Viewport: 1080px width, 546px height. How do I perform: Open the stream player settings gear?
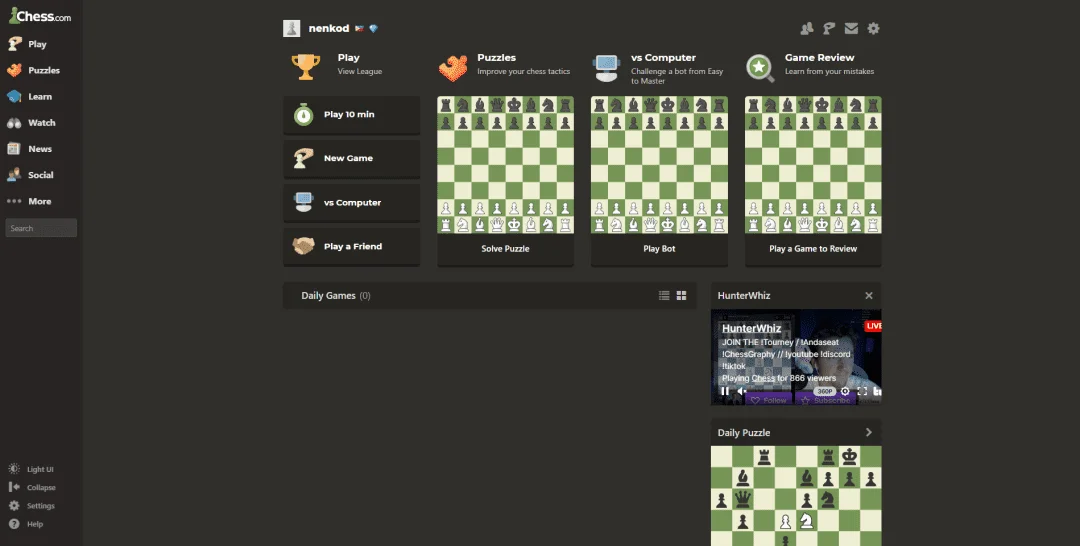point(845,391)
